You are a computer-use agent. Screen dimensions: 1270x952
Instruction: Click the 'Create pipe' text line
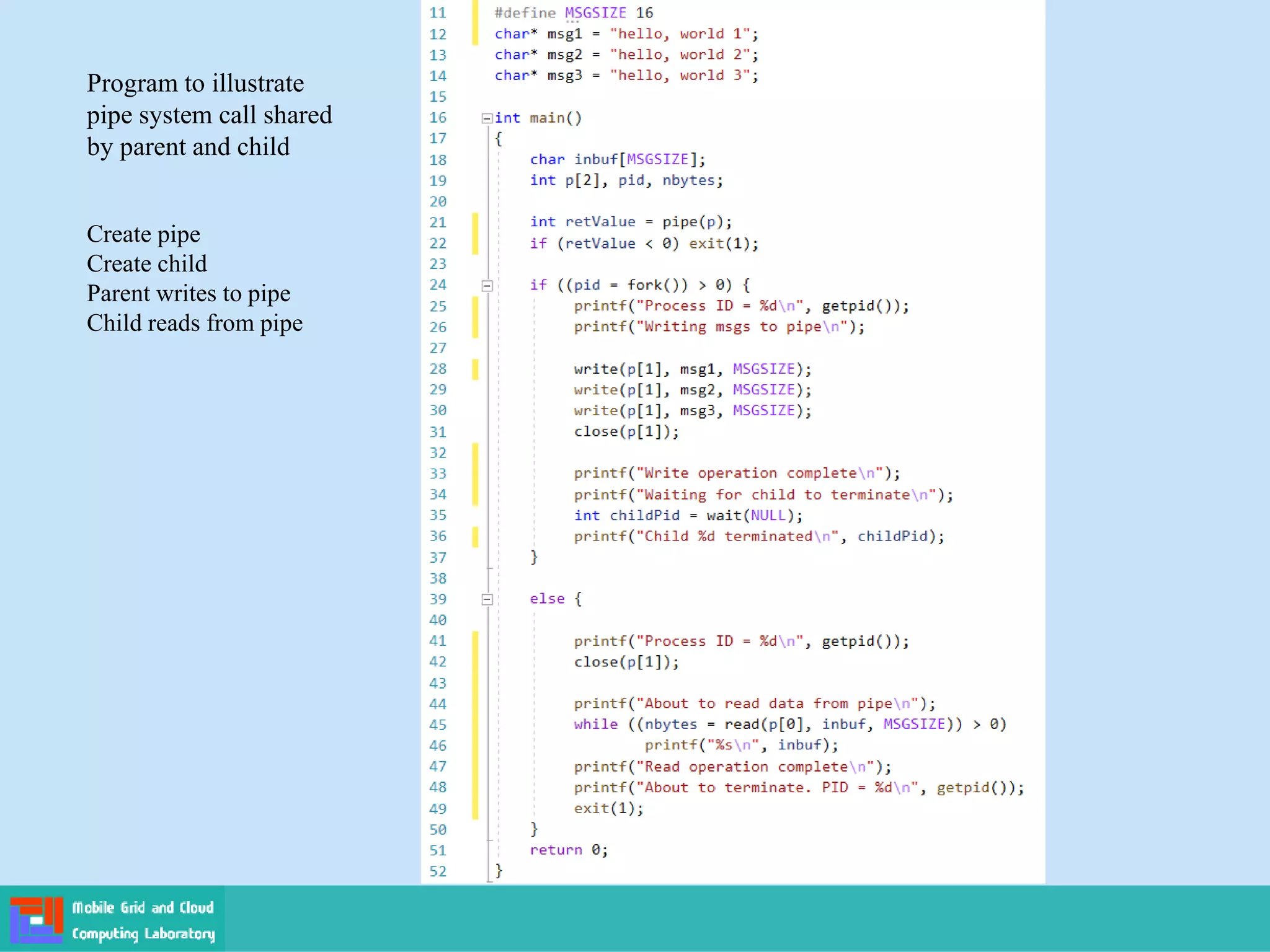143,234
